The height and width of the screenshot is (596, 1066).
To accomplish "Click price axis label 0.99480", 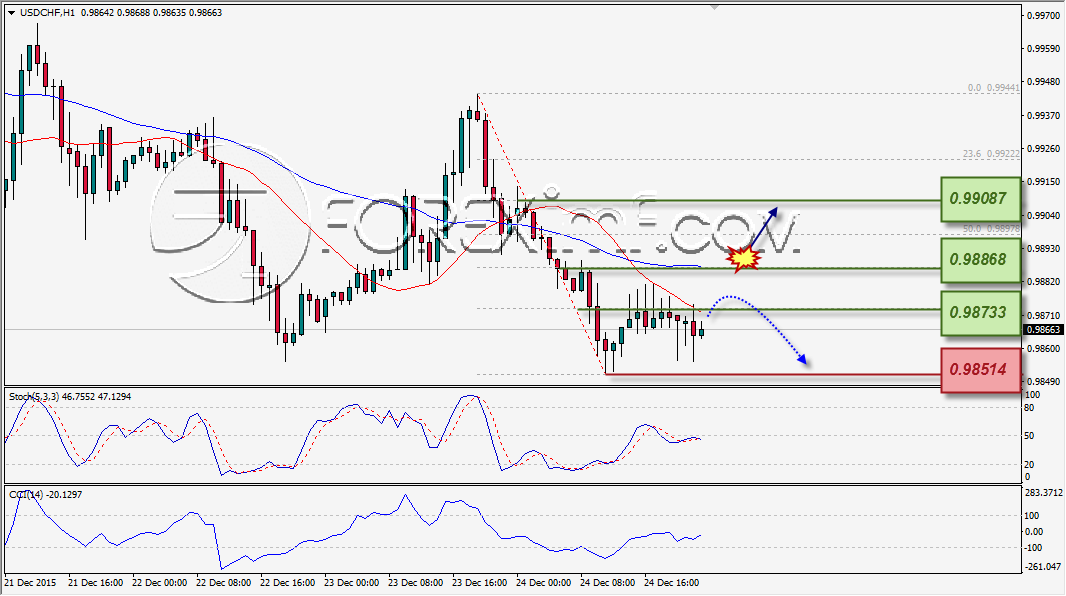I will (1043, 82).
